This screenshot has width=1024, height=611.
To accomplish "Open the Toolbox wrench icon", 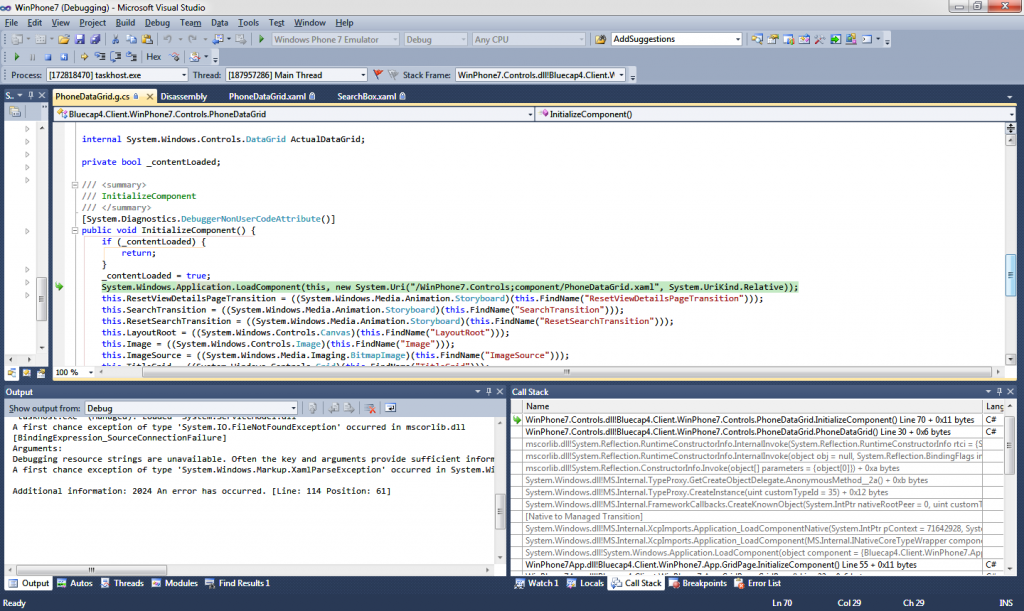I will [820, 40].
